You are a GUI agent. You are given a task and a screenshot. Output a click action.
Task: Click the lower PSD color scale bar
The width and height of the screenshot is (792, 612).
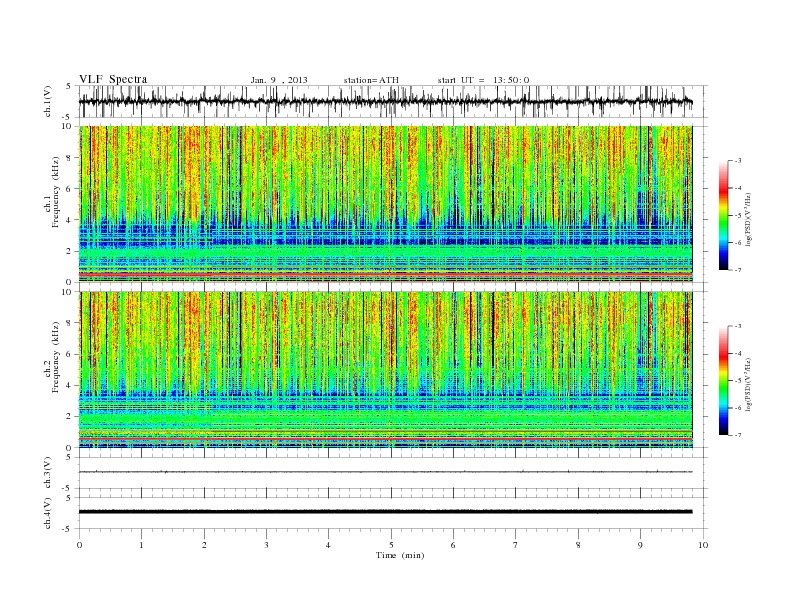click(x=724, y=381)
